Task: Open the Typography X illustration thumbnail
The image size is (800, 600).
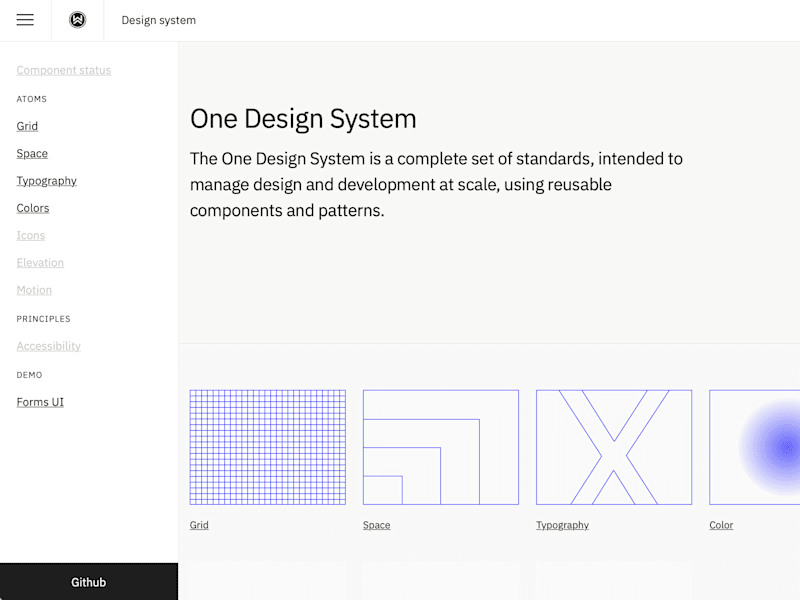Action: pyautogui.click(x=614, y=447)
